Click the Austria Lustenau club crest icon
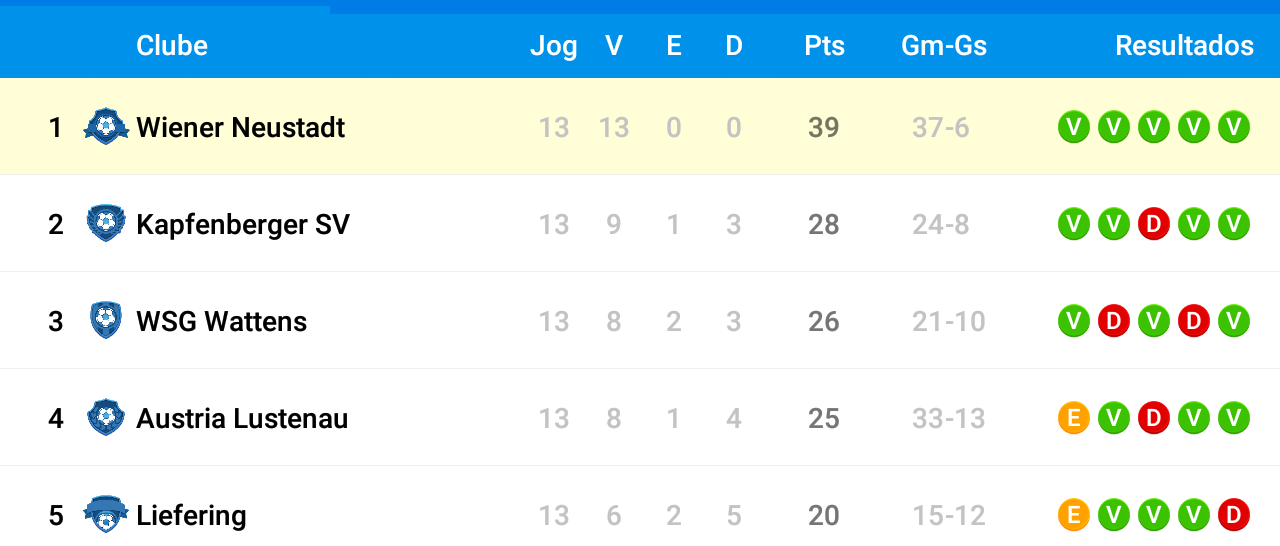 tap(106, 418)
